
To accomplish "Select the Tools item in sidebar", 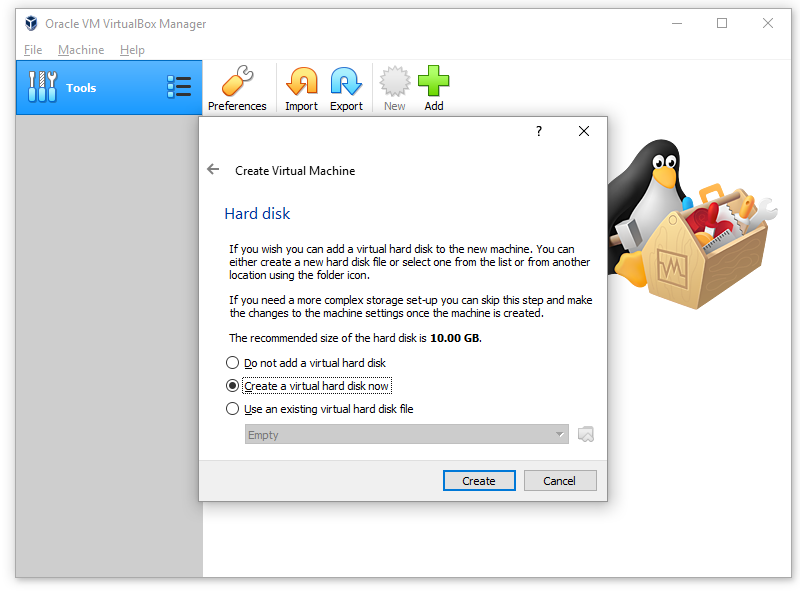I will pyautogui.click(x=80, y=88).
